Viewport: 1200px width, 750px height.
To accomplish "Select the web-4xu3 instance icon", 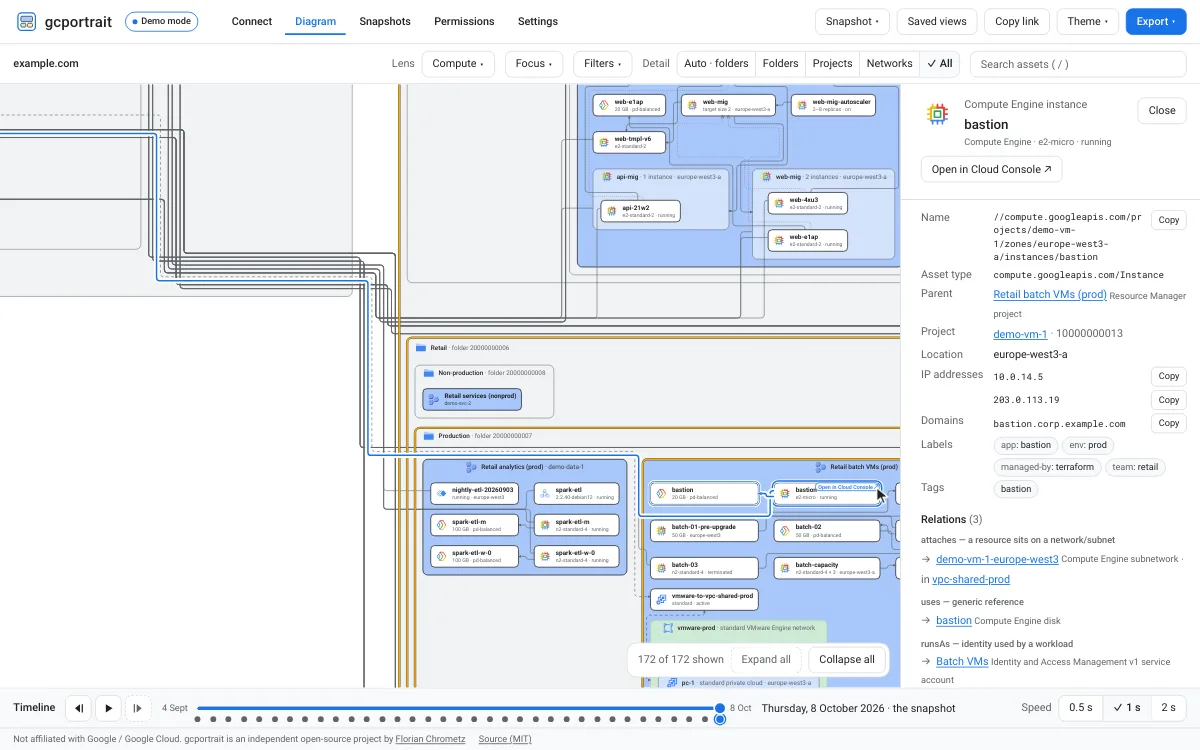I will 778,203.
